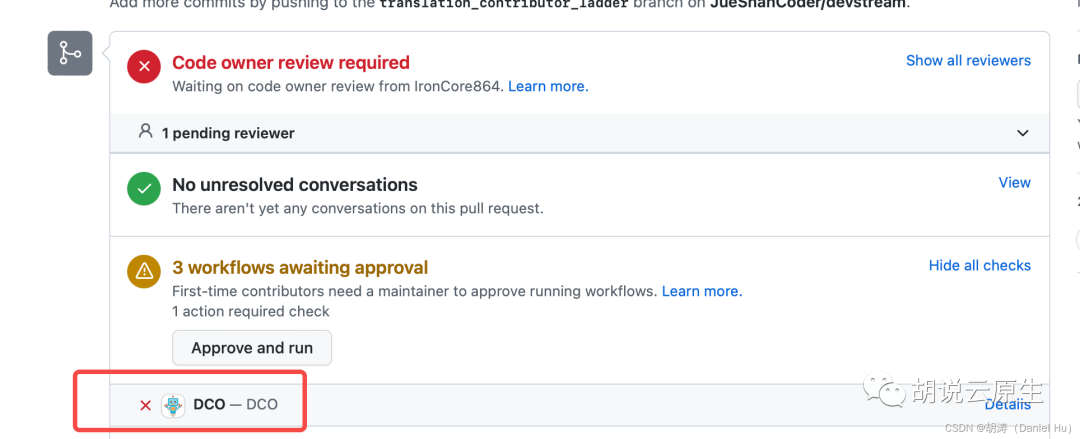The width and height of the screenshot is (1080, 439).
Task: Open the DCO check Details link
Action: tap(1007, 404)
